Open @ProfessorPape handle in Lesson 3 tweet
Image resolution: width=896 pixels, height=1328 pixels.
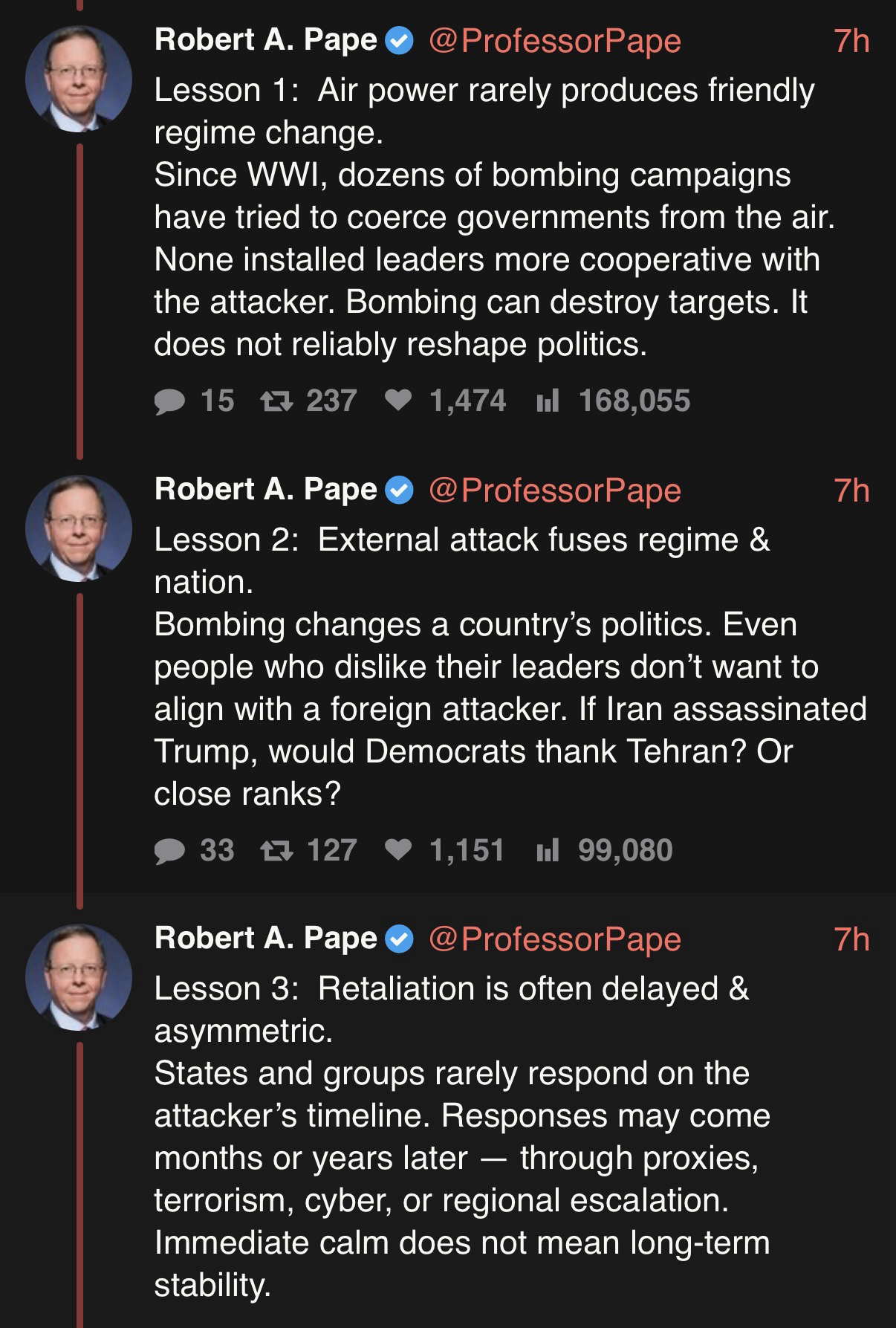[555, 939]
